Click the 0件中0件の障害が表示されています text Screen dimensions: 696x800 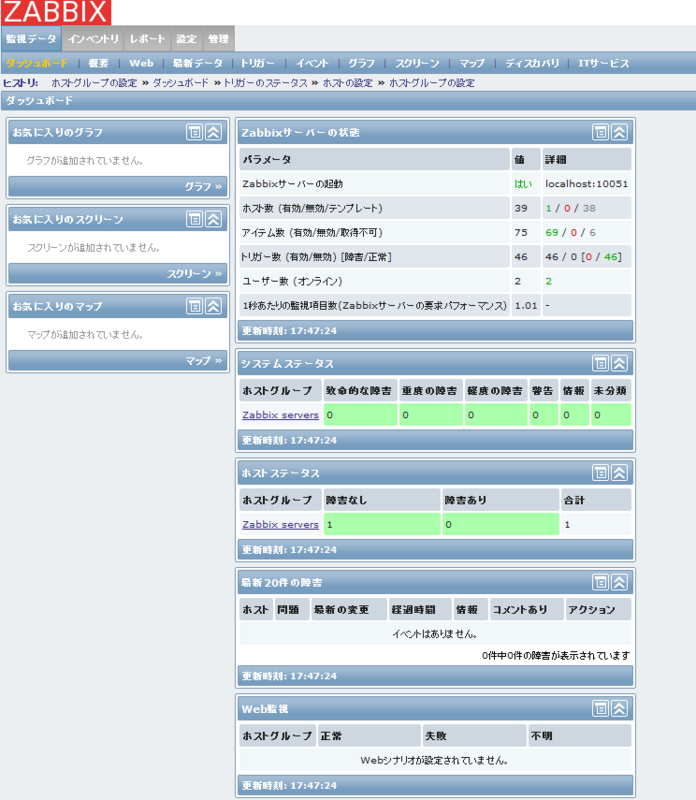(x=556, y=655)
